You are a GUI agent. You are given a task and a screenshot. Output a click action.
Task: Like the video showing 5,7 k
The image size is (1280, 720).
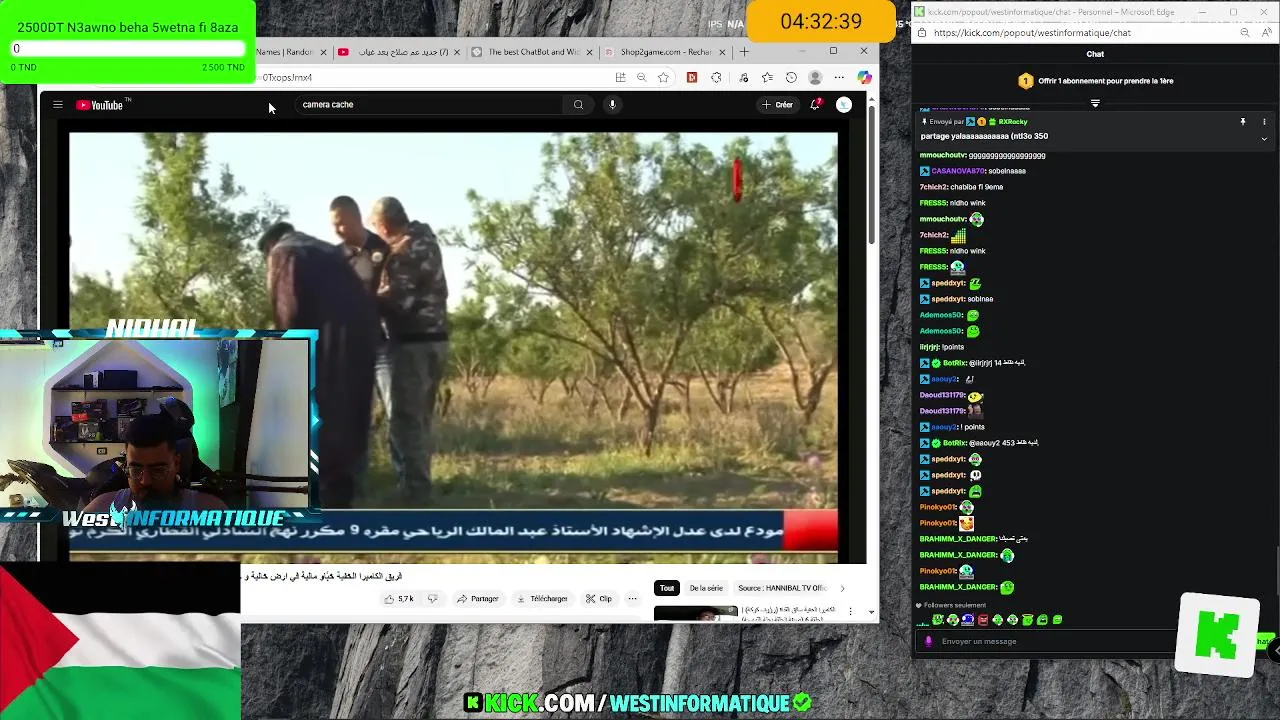coord(399,599)
